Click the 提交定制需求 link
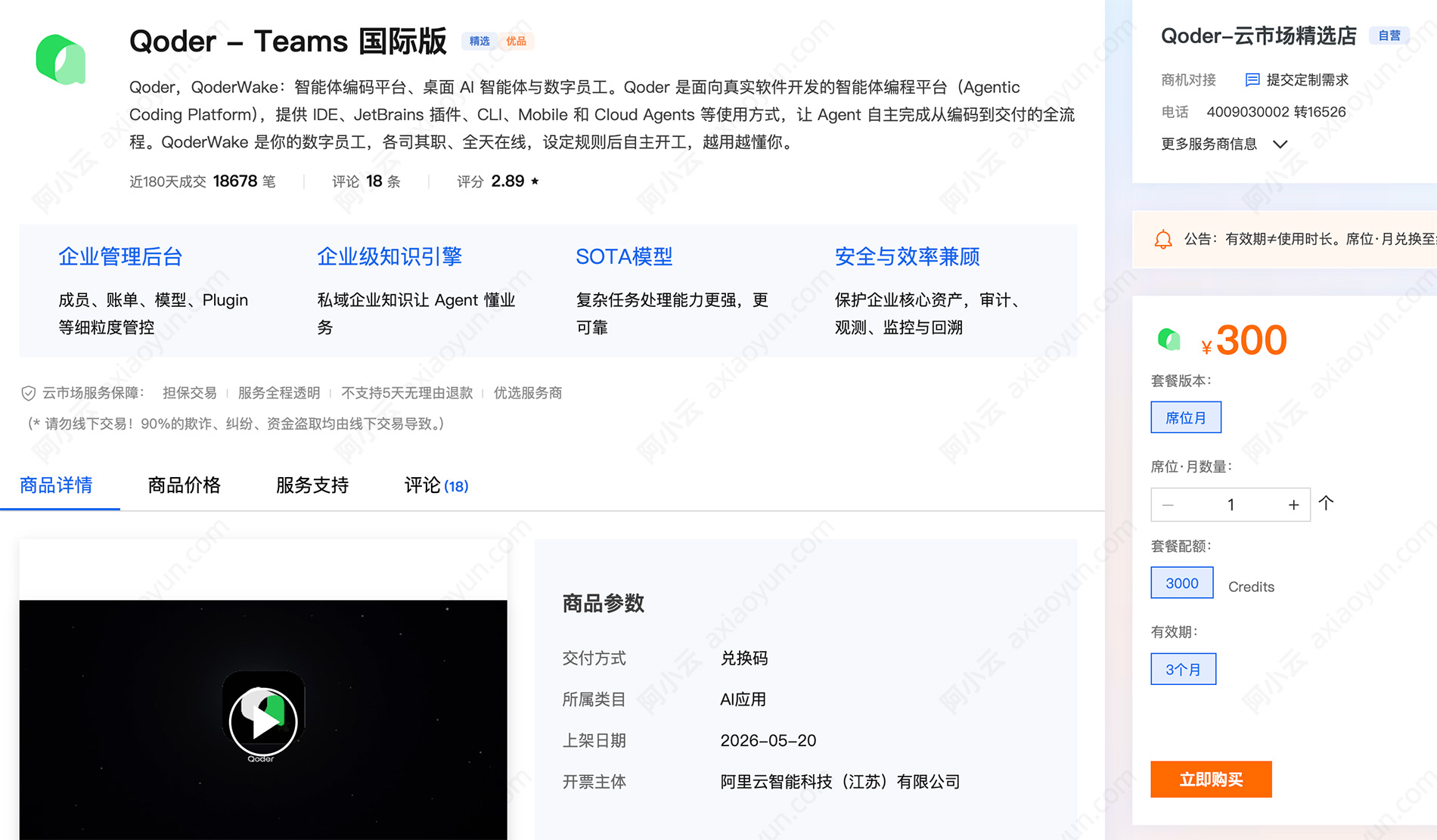This screenshot has width=1437, height=840. click(x=1308, y=79)
